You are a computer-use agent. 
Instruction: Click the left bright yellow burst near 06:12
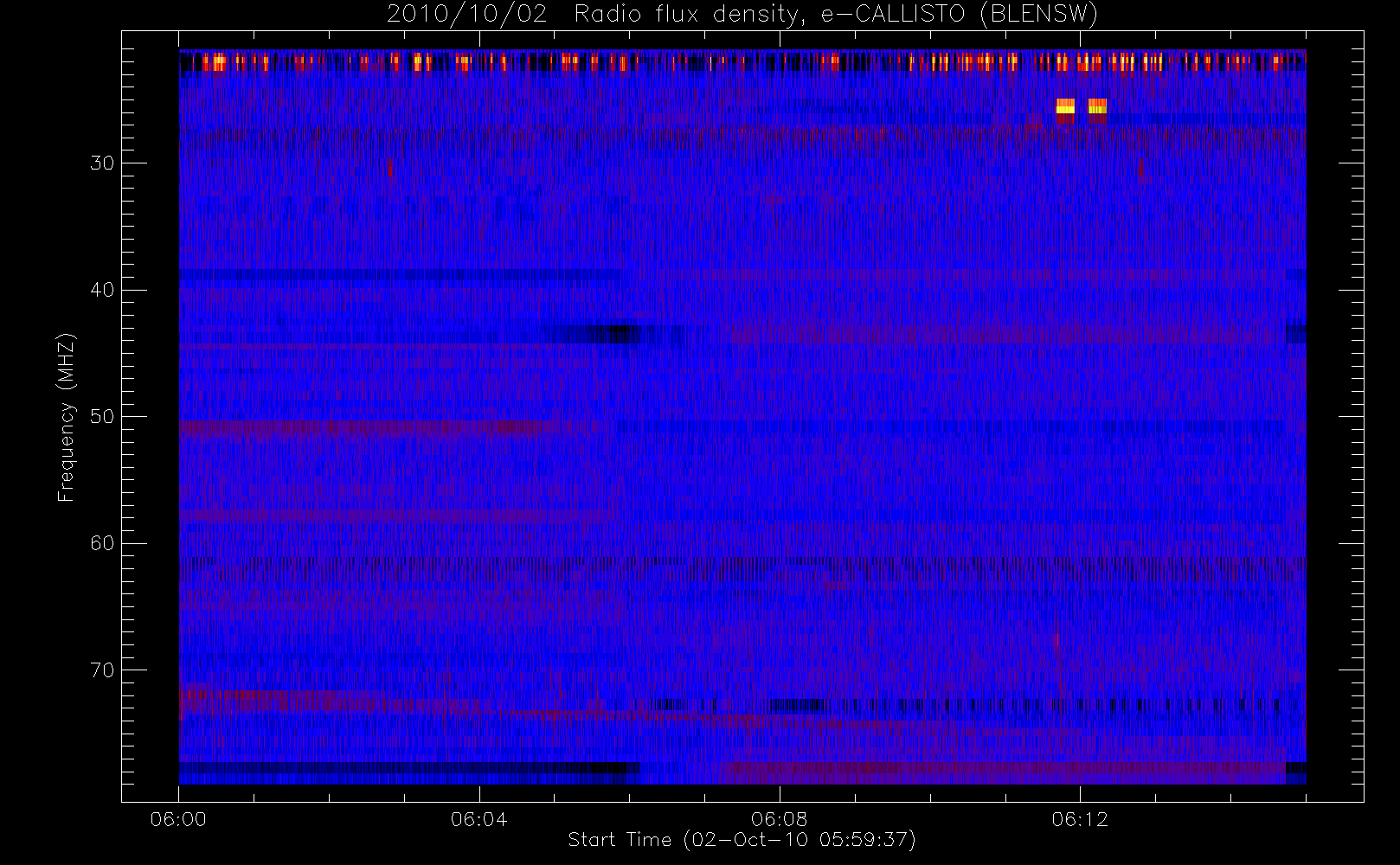1065,107
